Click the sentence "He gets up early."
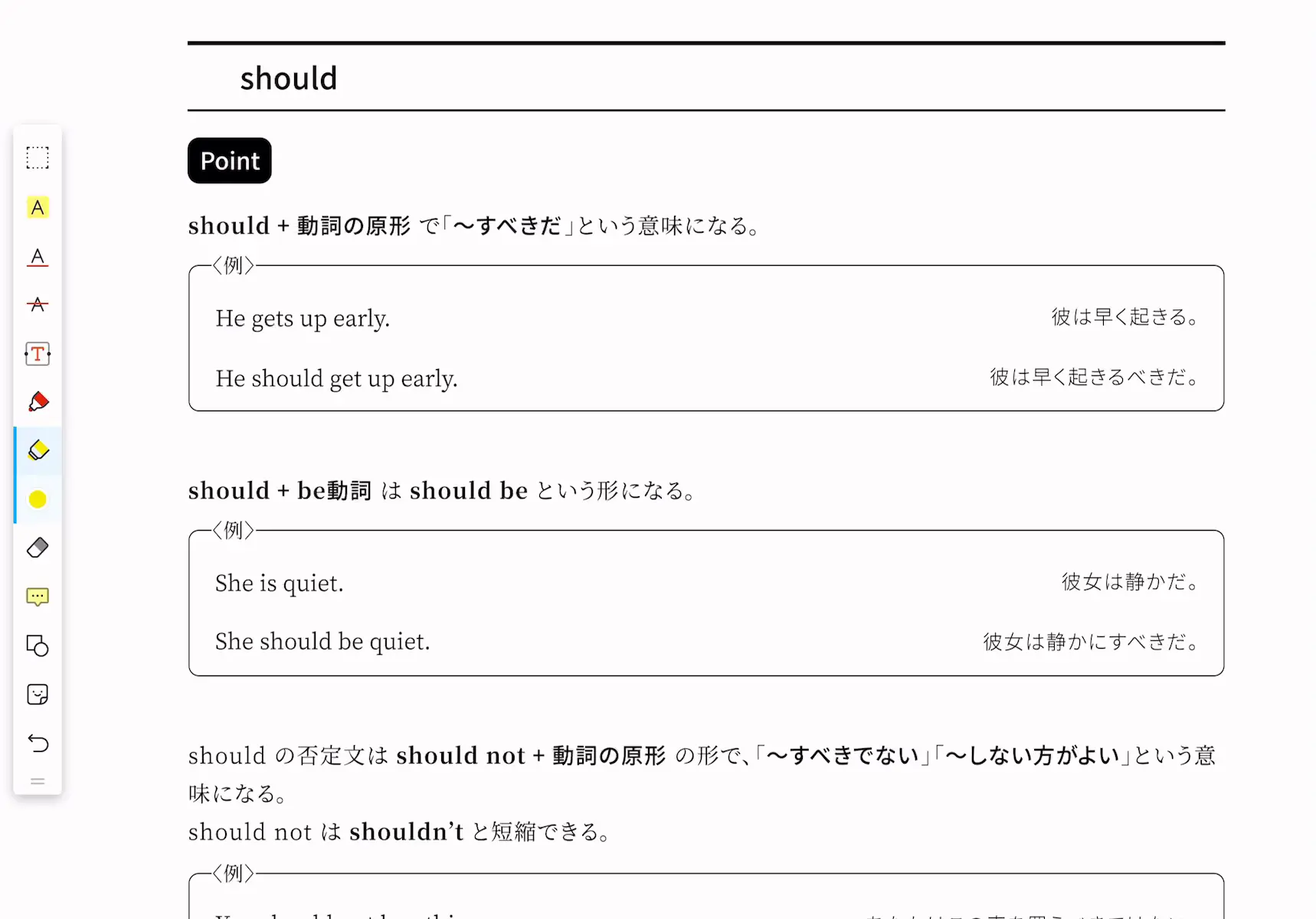 pyautogui.click(x=303, y=318)
